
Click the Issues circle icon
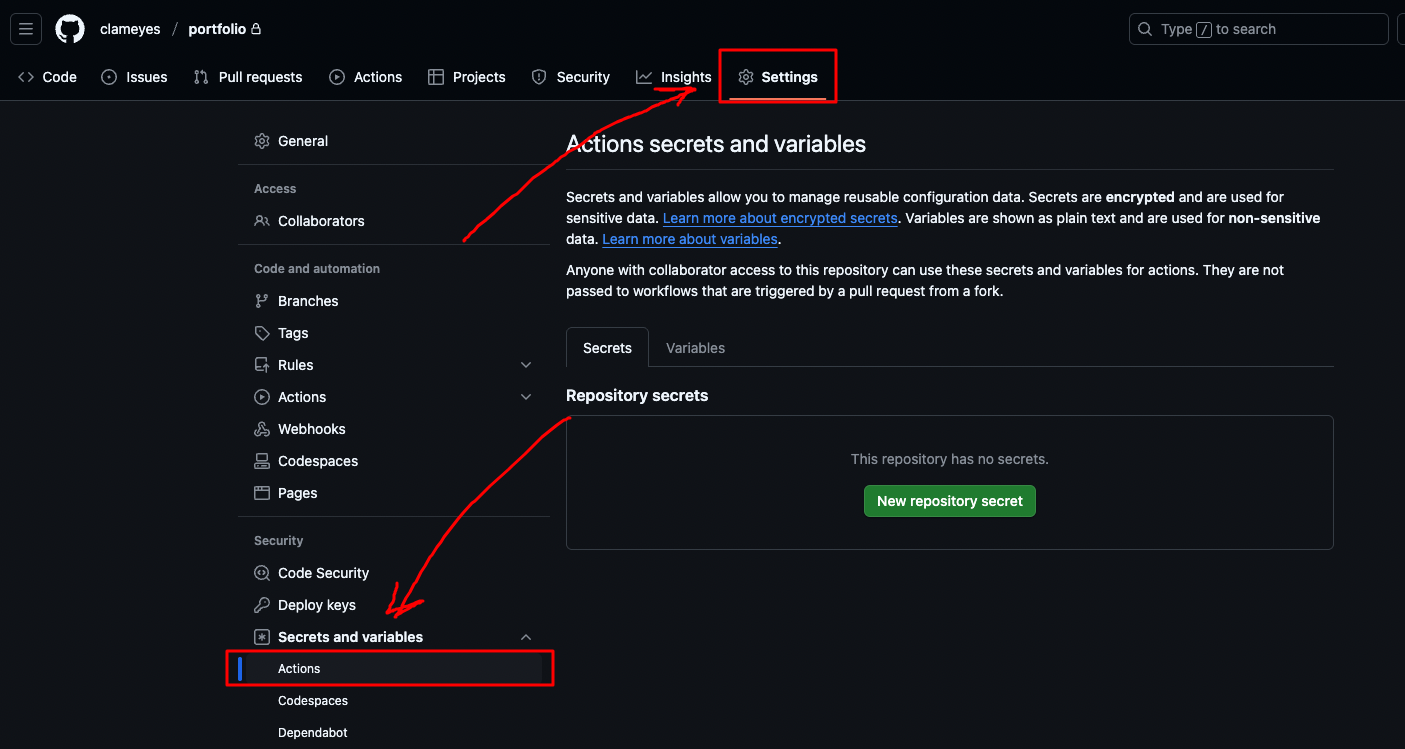[x=109, y=77]
